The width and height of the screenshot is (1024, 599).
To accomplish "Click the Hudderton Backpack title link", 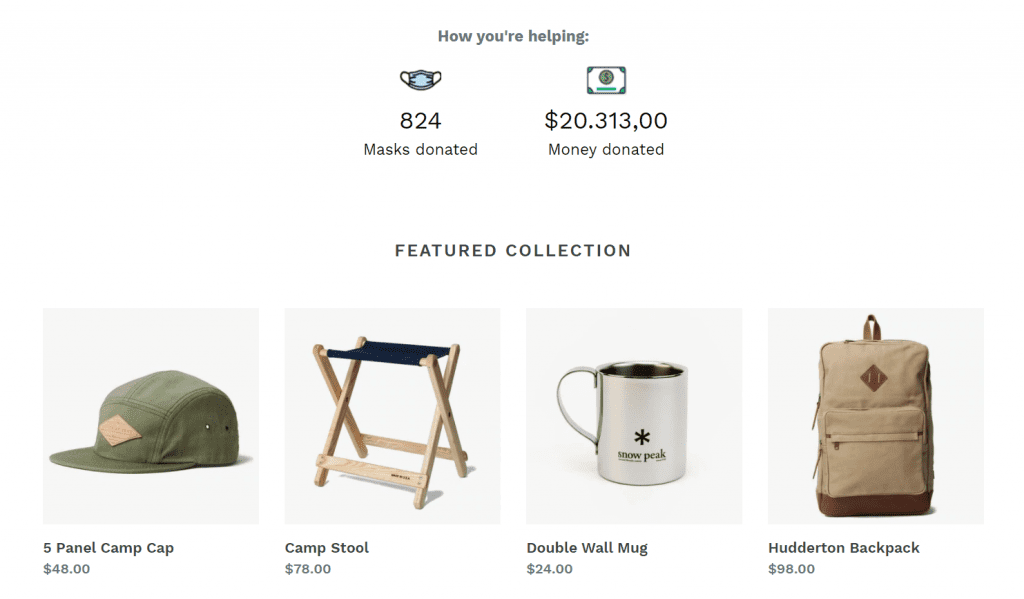I will click(x=843, y=548).
